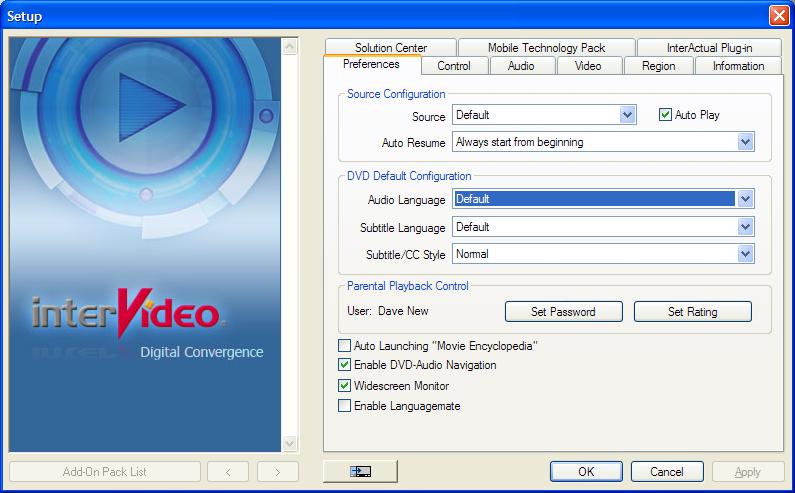Open the Subtitle/CC Style dropdown
This screenshot has height=493, width=795.
[x=745, y=254]
